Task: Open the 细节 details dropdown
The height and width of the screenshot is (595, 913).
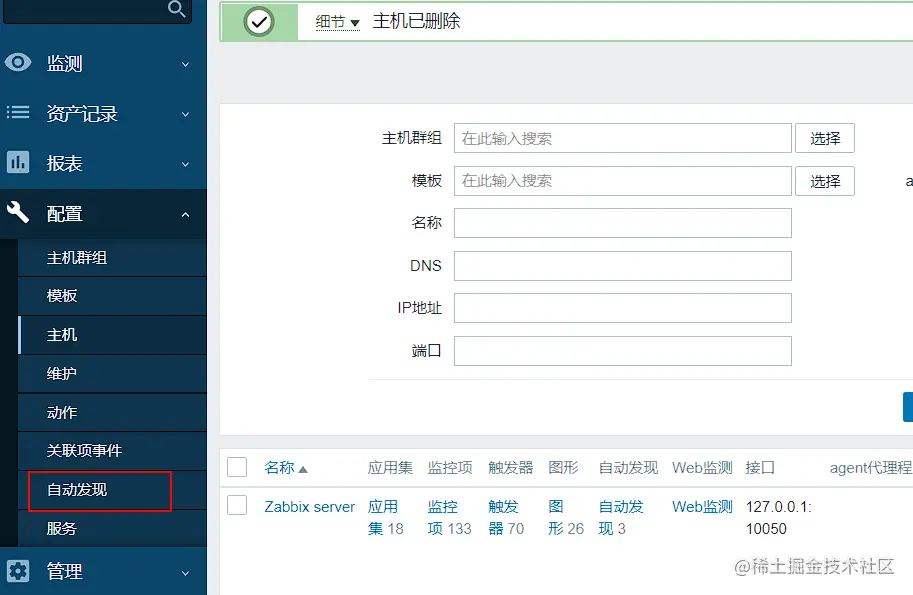Action: [337, 22]
